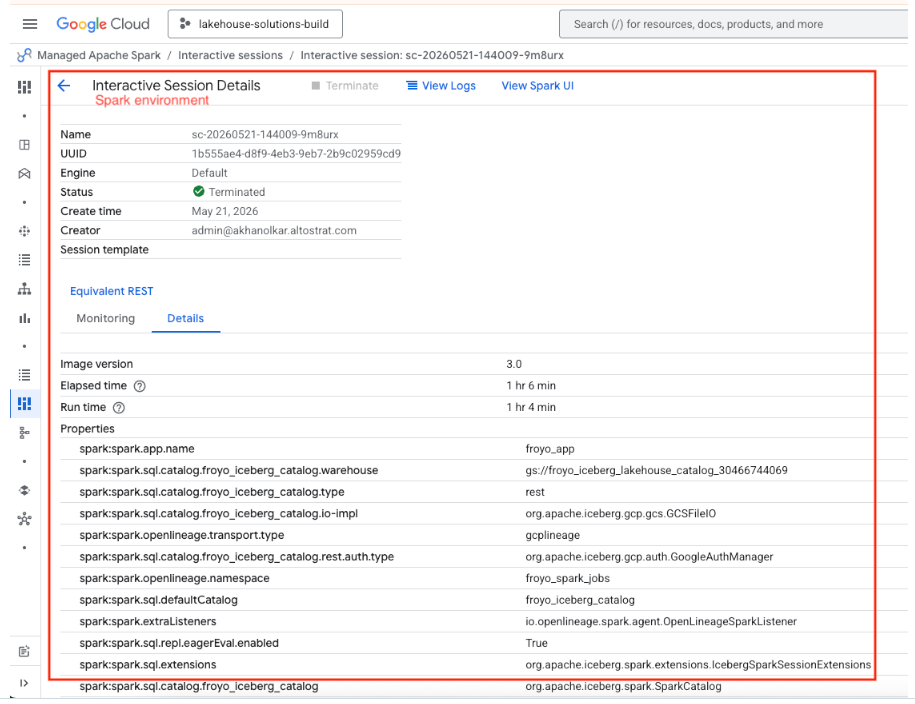Screen dimensions: 915x704
Task: Click the Google Cloud logo
Action: (103, 24)
